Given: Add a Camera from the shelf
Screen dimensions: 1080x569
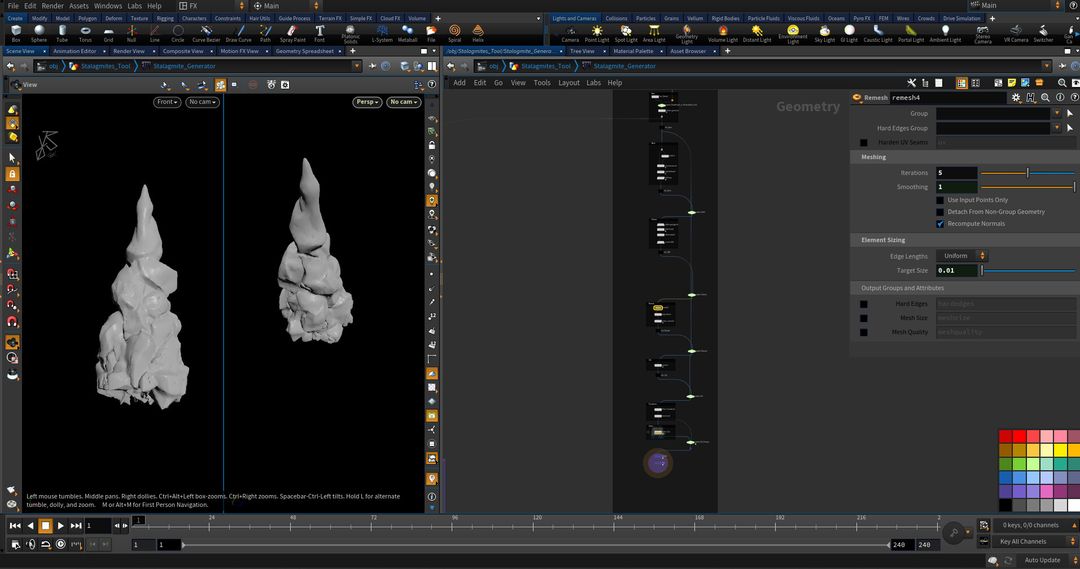Looking at the screenshot, I should [570, 33].
